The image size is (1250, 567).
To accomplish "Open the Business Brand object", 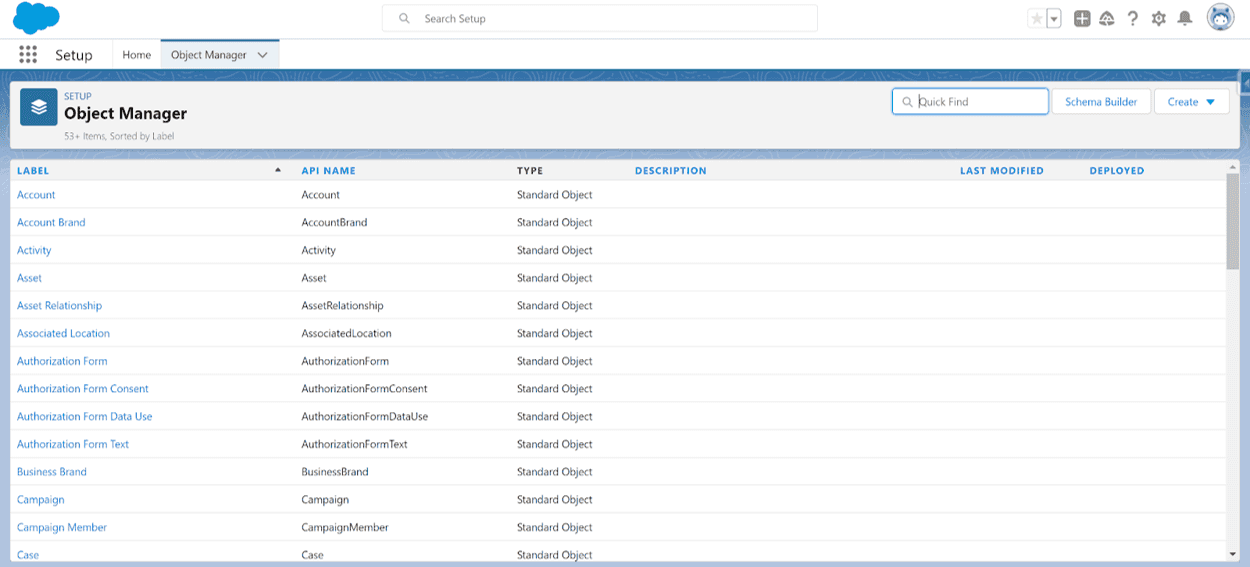I will 52,472.
